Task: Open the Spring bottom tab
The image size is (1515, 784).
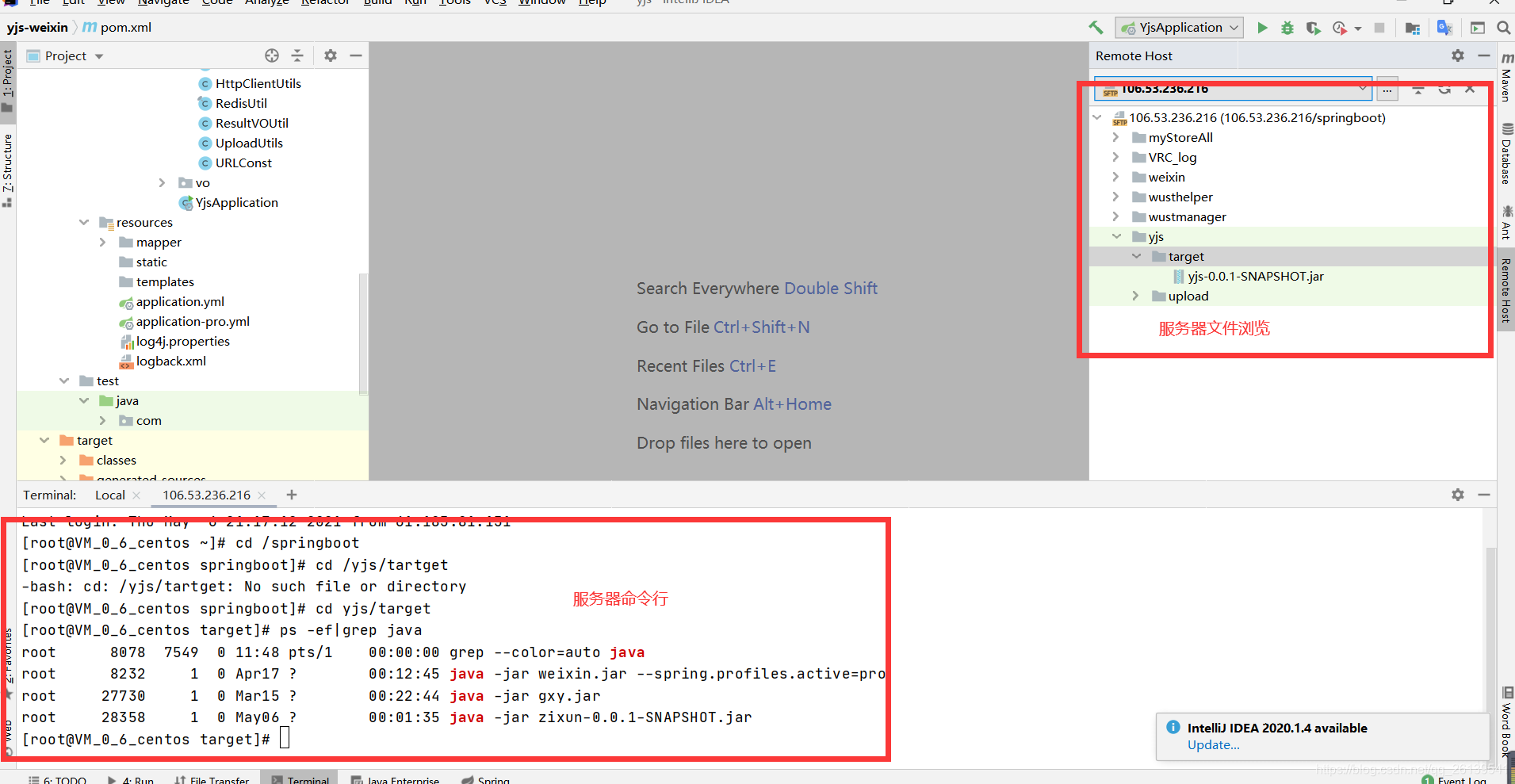Action: [x=485, y=780]
